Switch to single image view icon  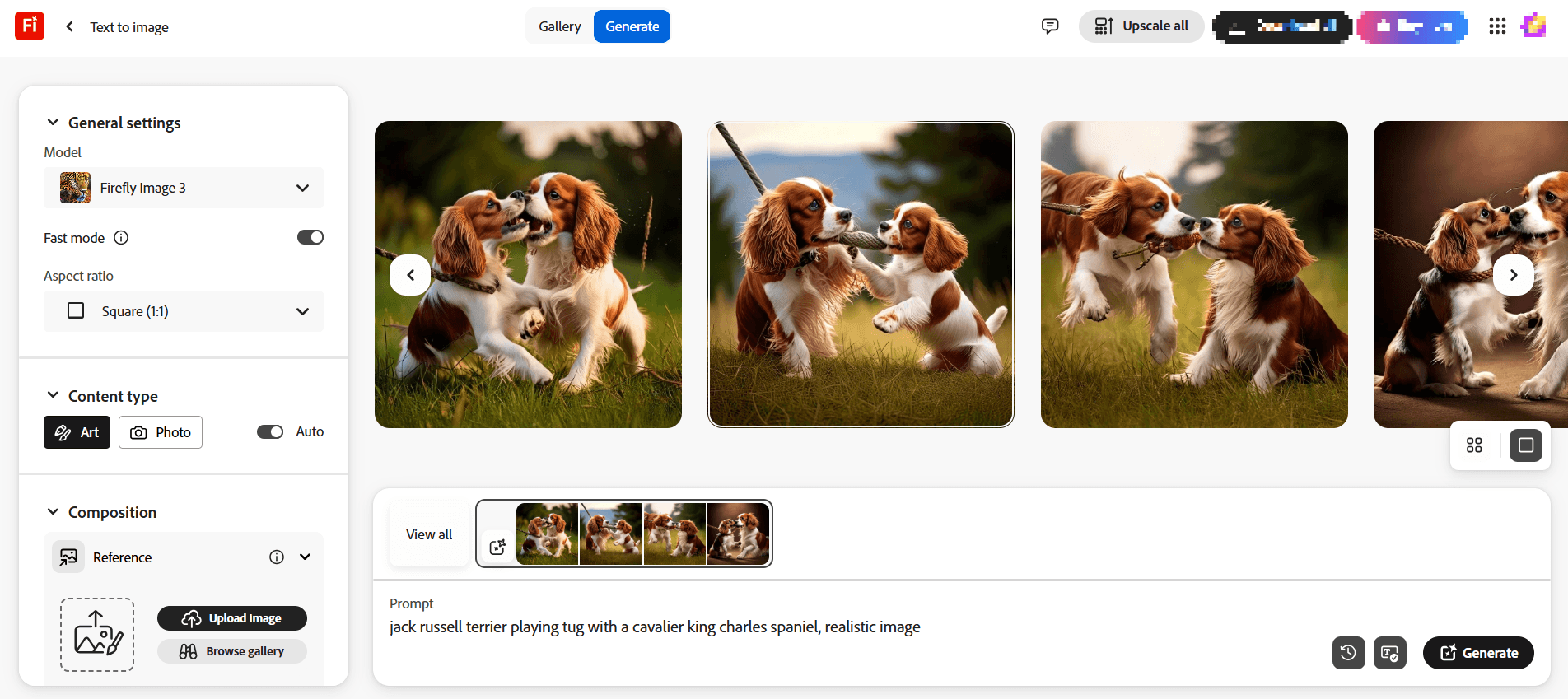[x=1526, y=445]
